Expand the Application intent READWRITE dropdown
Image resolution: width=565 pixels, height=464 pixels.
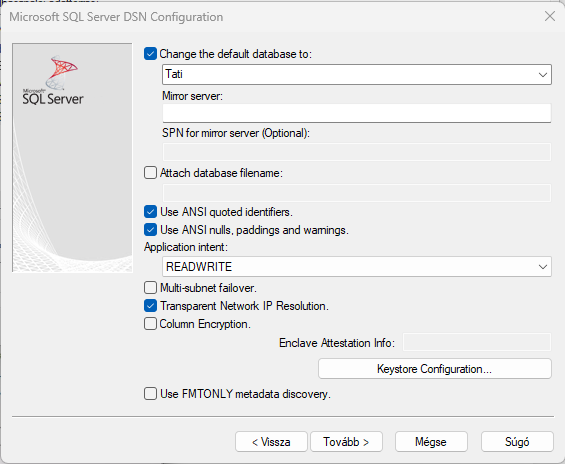coord(357,267)
